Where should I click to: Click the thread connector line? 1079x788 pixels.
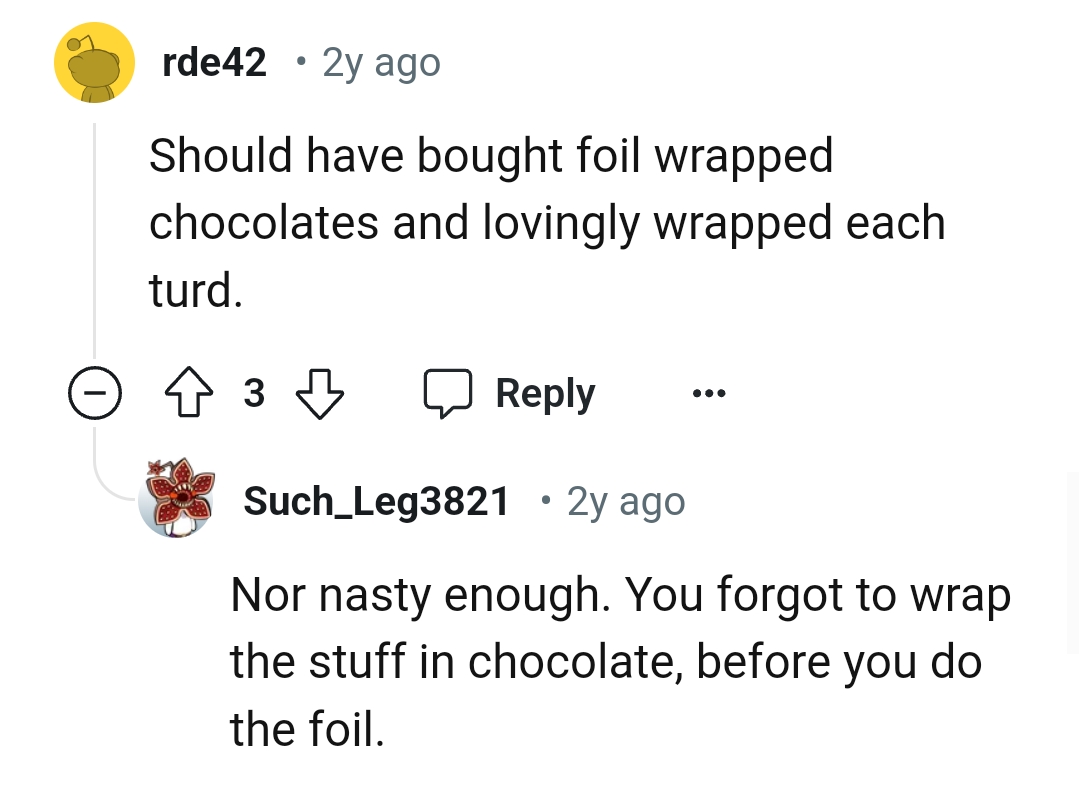click(x=96, y=240)
